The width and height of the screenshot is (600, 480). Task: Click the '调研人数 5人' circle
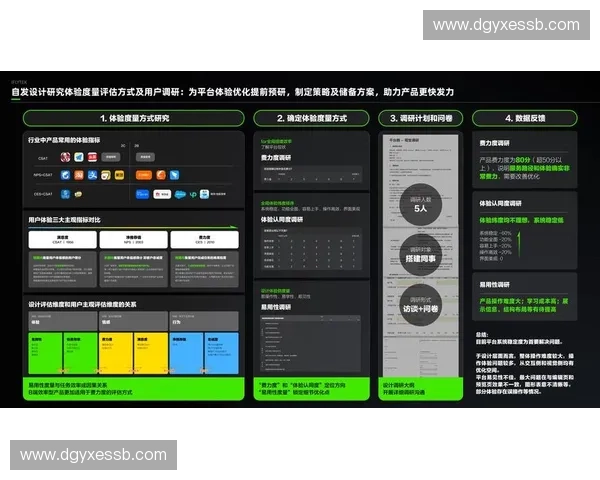[x=420, y=208]
